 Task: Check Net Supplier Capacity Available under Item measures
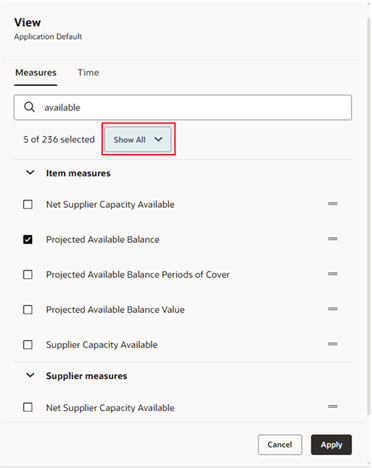pos(28,204)
